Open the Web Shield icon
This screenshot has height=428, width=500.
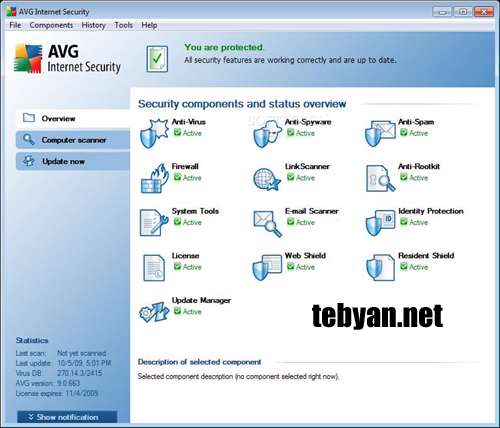point(267,267)
